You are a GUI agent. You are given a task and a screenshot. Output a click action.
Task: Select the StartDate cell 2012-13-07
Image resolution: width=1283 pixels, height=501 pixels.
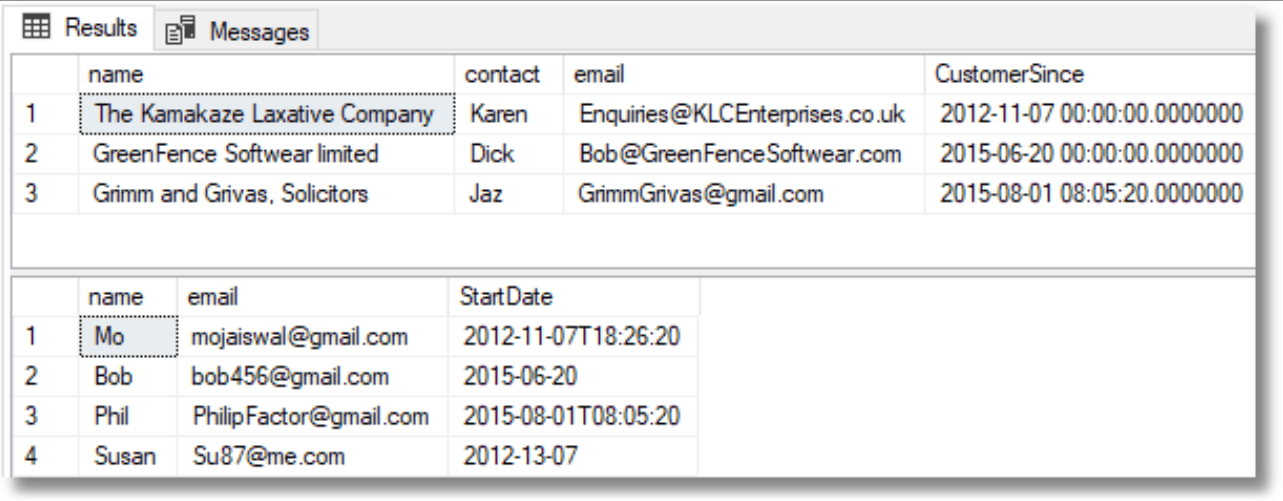coord(573,457)
